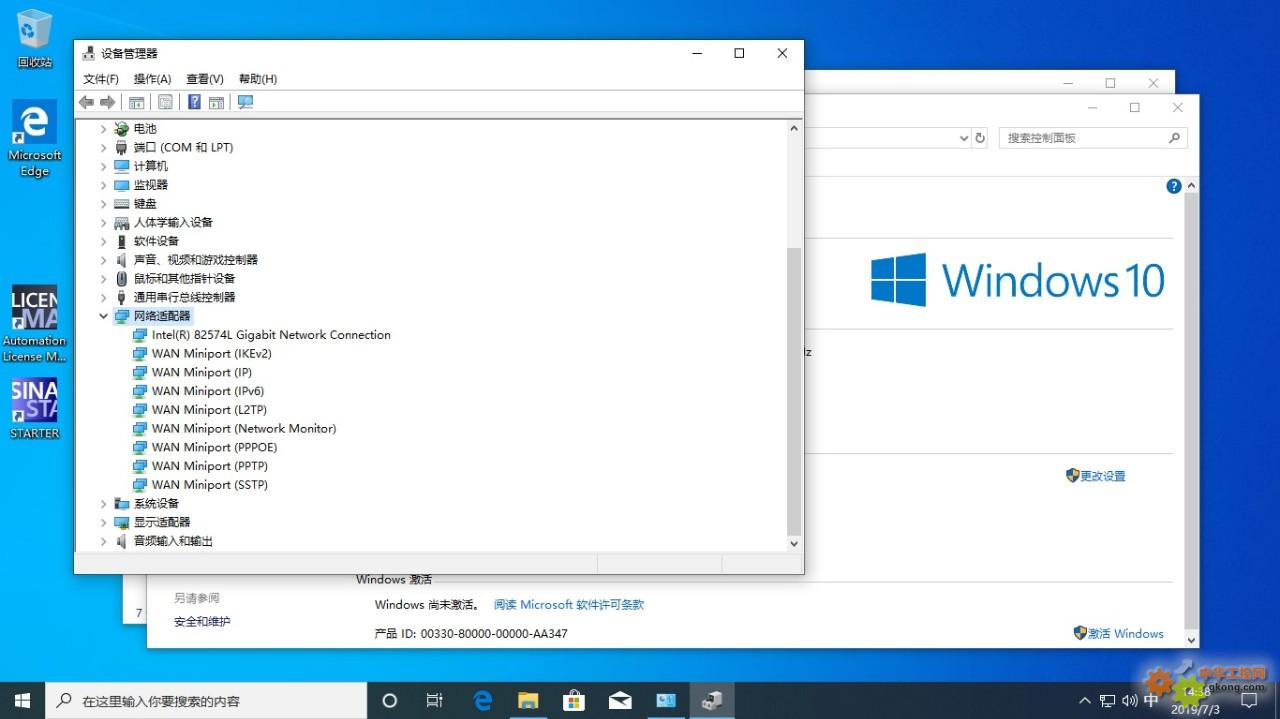The width and height of the screenshot is (1280, 719).
Task: Click the 安全和维护 link in System window
Action: (202, 622)
